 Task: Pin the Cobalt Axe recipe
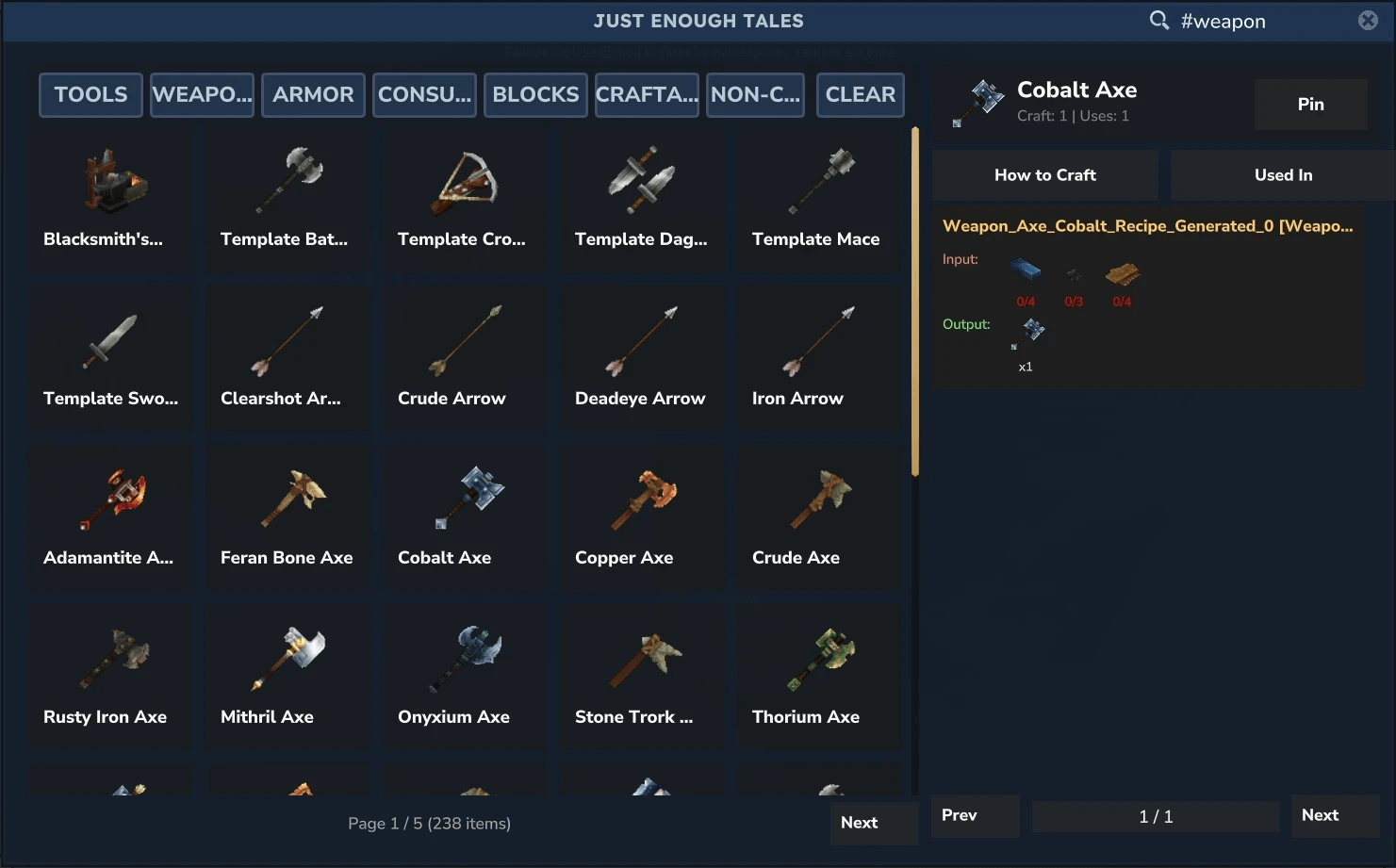coord(1310,105)
